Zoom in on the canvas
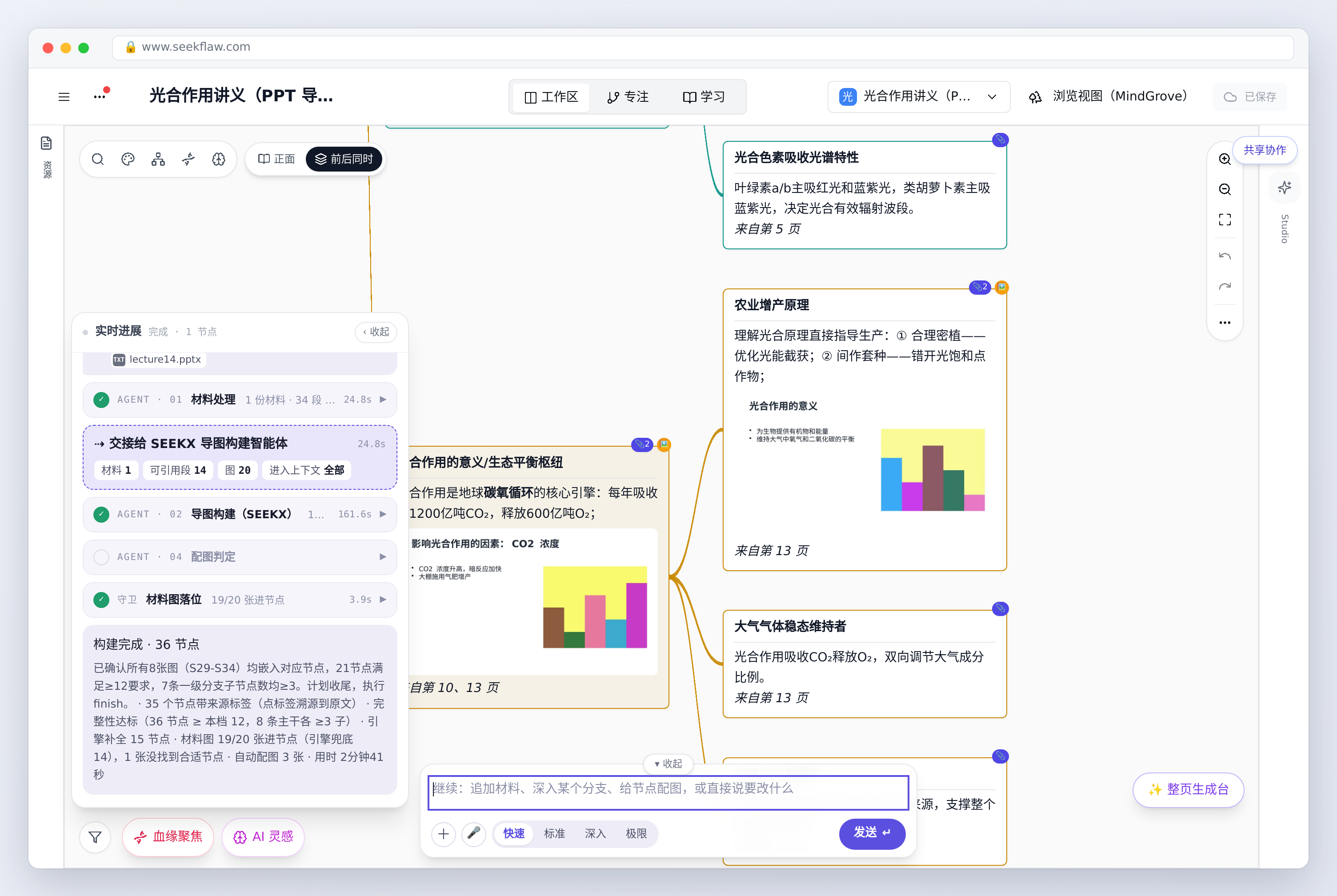This screenshot has width=1337, height=896. 1225,159
